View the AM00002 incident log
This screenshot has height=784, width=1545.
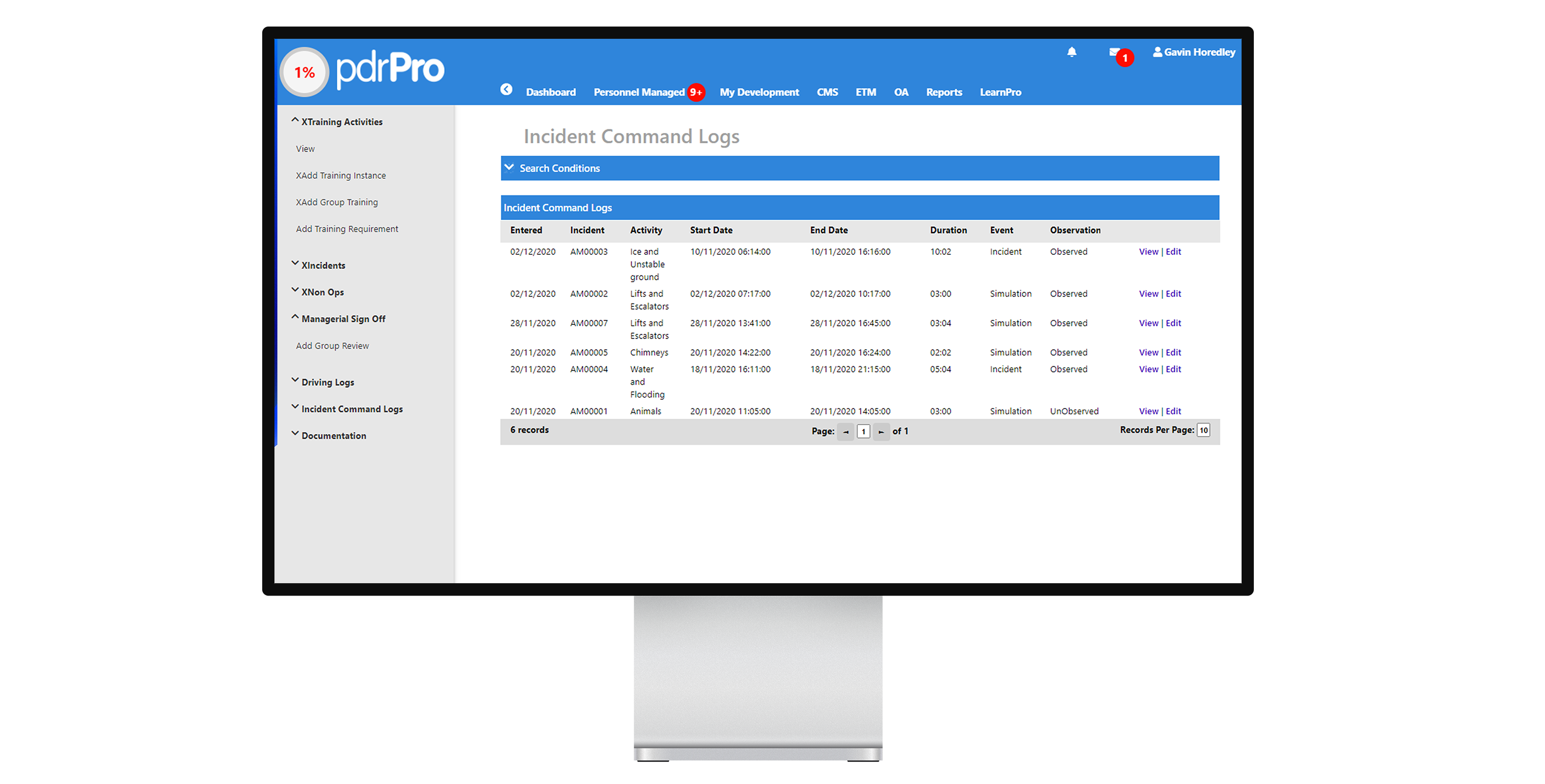click(1148, 294)
